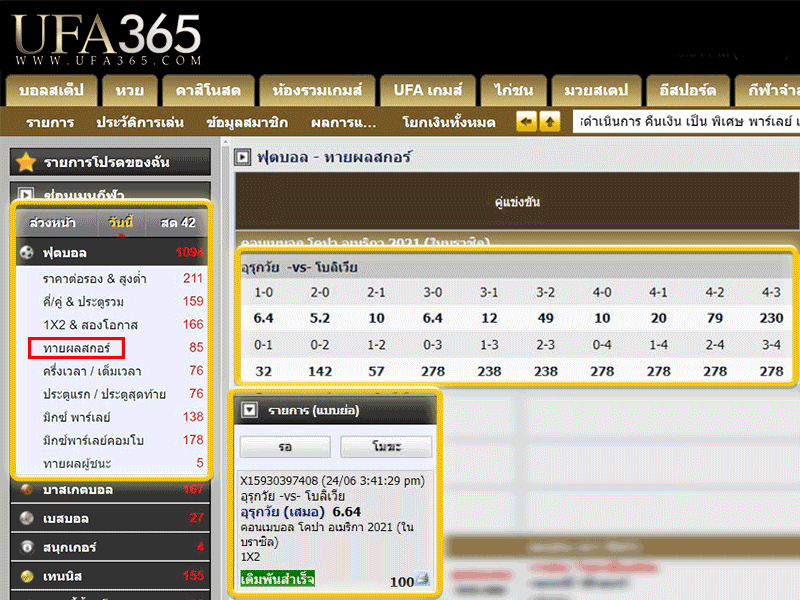Screen dimensions: 800x600
Task: Open the ห้องรวมเกมส์ tab
Action: click(317, 90)
